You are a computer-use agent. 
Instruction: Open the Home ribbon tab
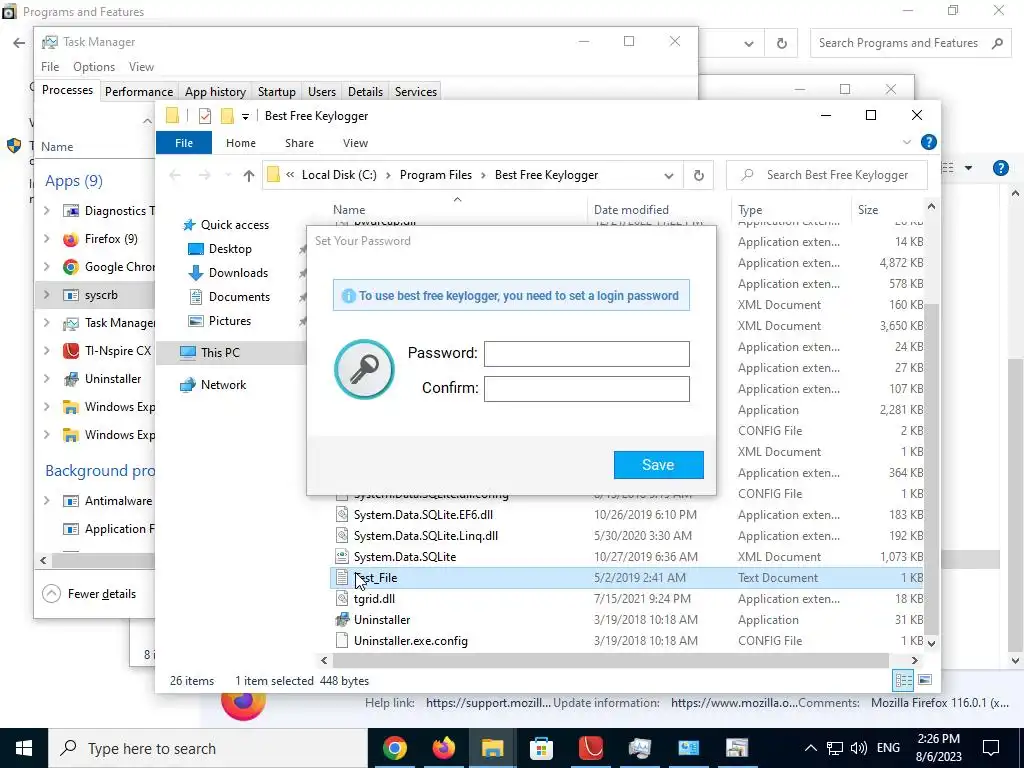coord(240,143)
